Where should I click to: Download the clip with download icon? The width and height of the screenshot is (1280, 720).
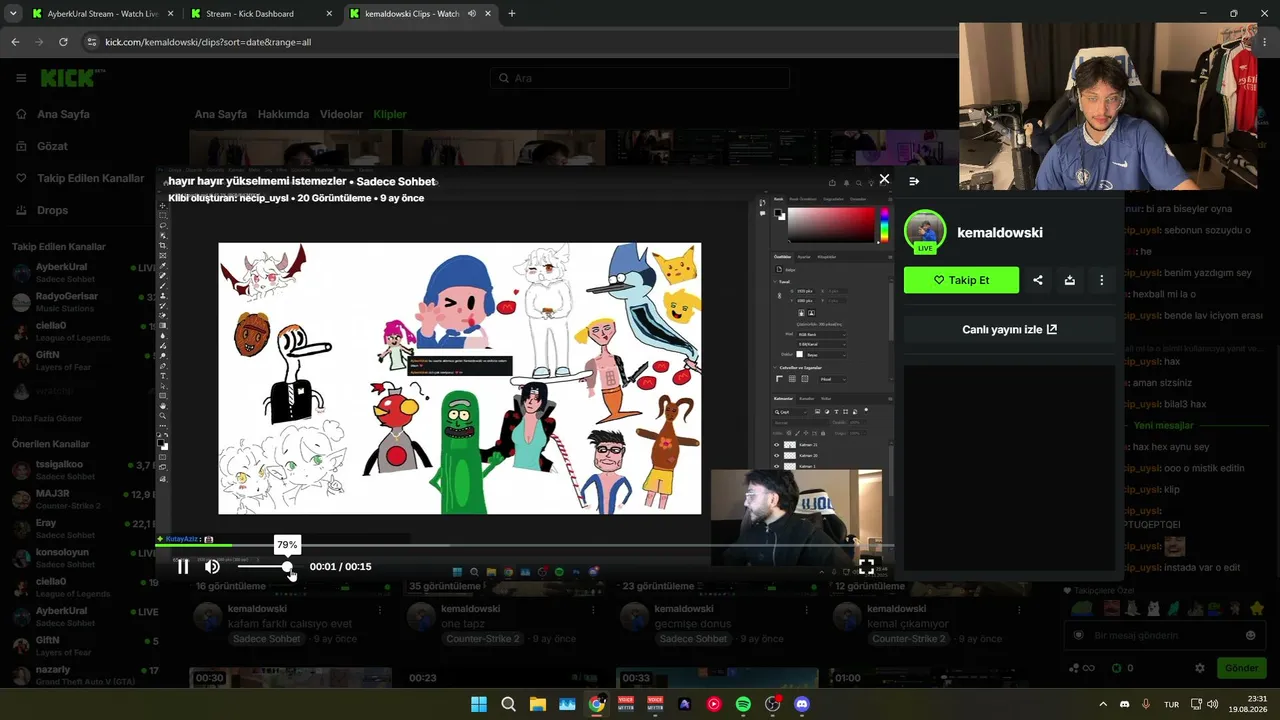[x=1070, y=280]
